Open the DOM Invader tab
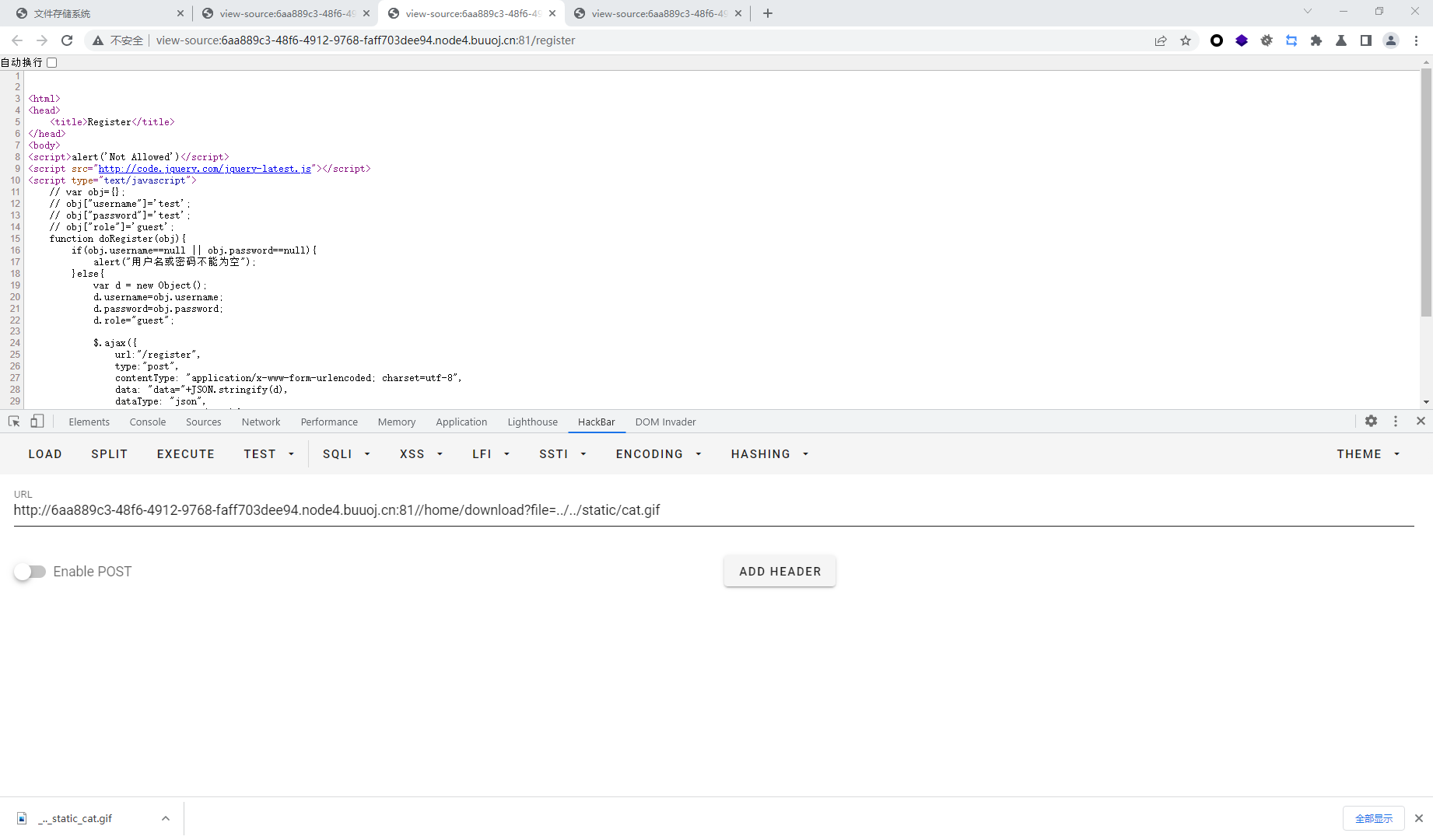 pyautogui.click(x=666, y=422)
